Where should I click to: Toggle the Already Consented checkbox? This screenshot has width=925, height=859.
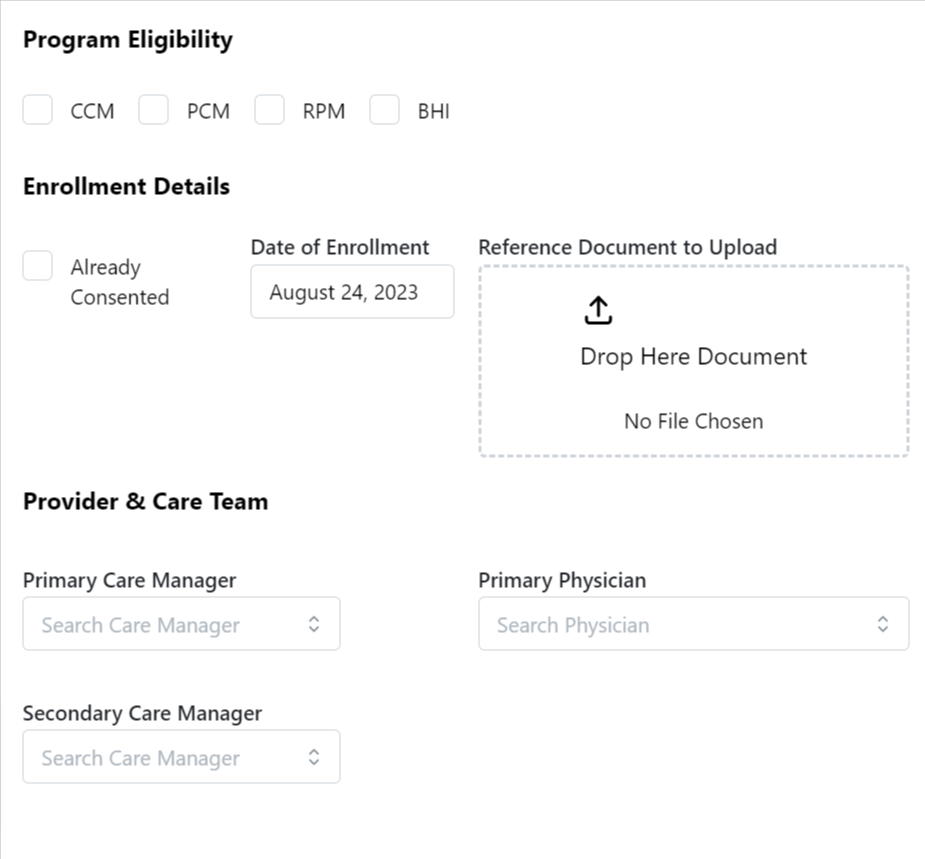pyautogui.click(x=38, y=266)
